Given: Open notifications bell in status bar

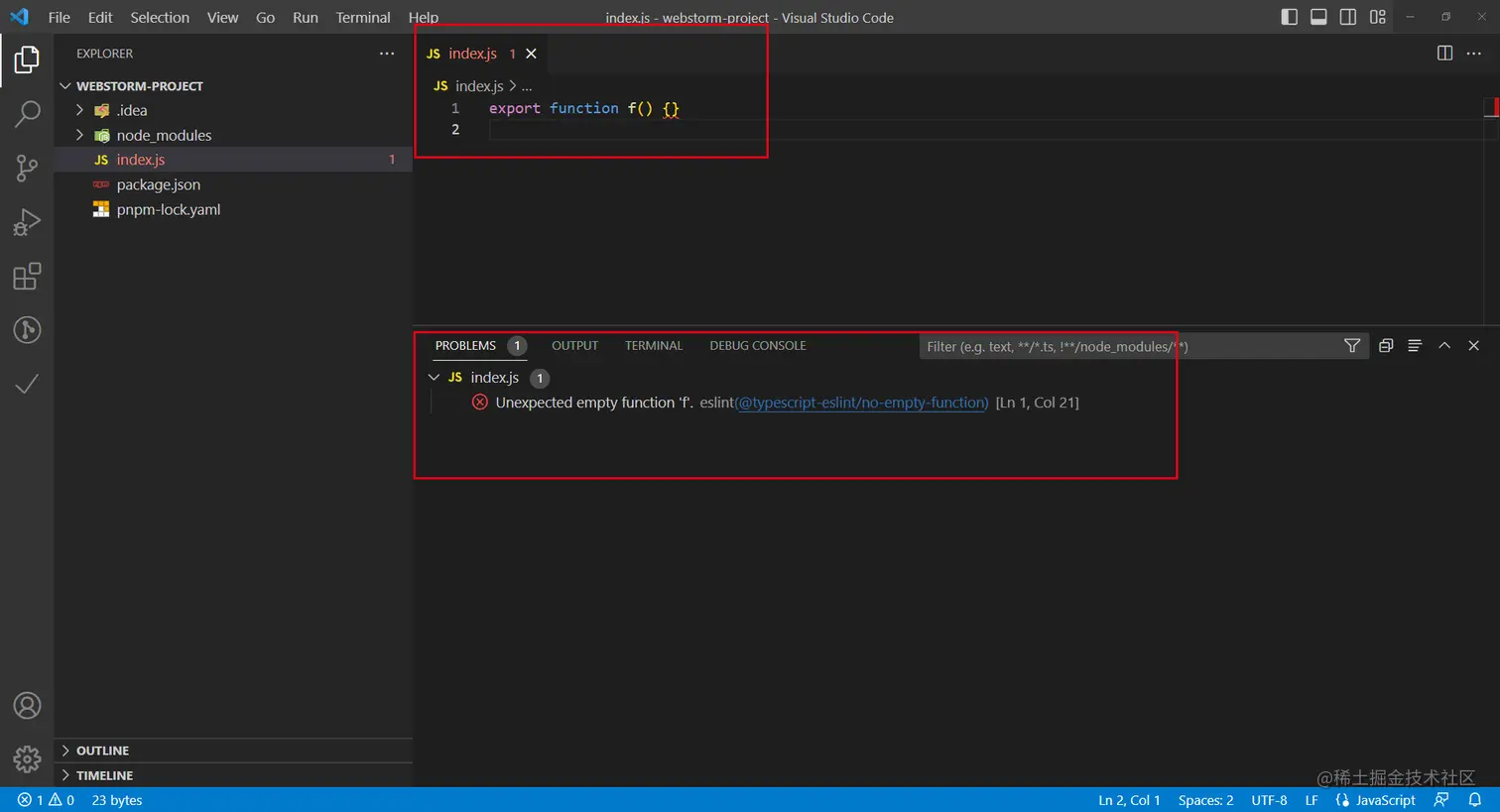Looking at the screenshot, I should (x=1475, y=800).
